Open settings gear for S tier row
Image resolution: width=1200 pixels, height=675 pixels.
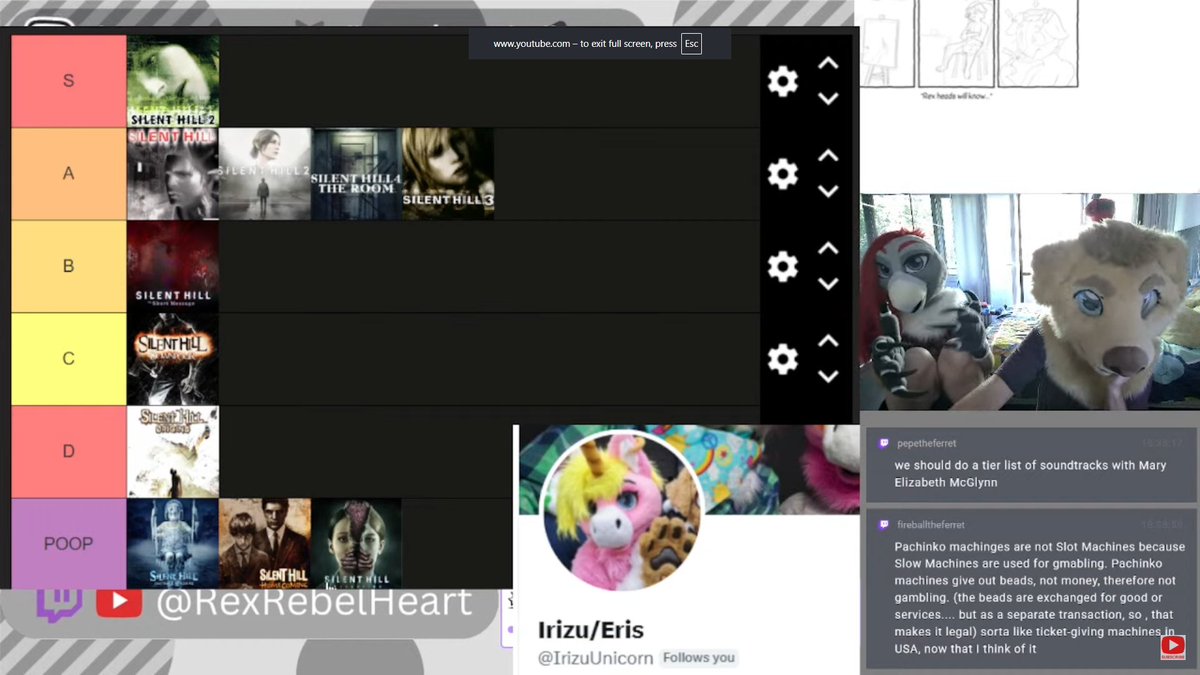pos(782,81)
